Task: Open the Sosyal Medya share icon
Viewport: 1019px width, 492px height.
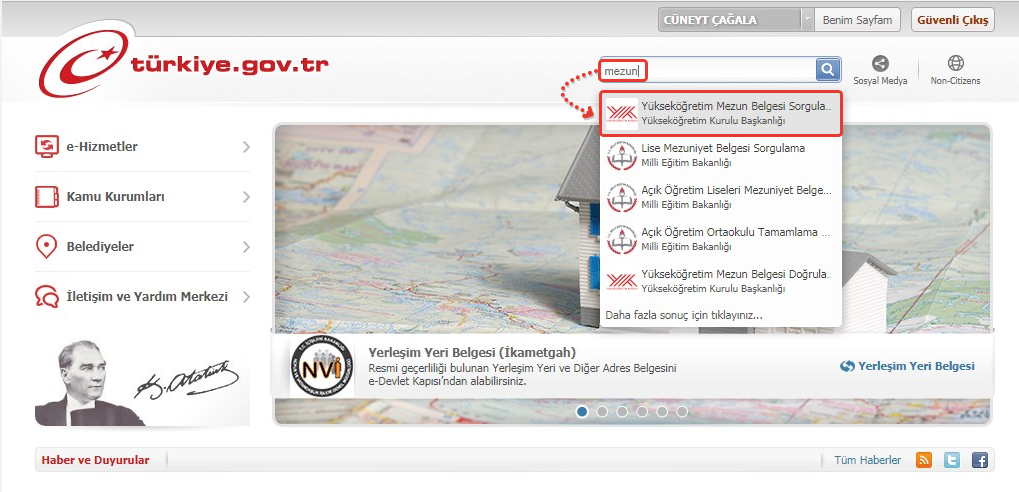Action: (880, 63)
